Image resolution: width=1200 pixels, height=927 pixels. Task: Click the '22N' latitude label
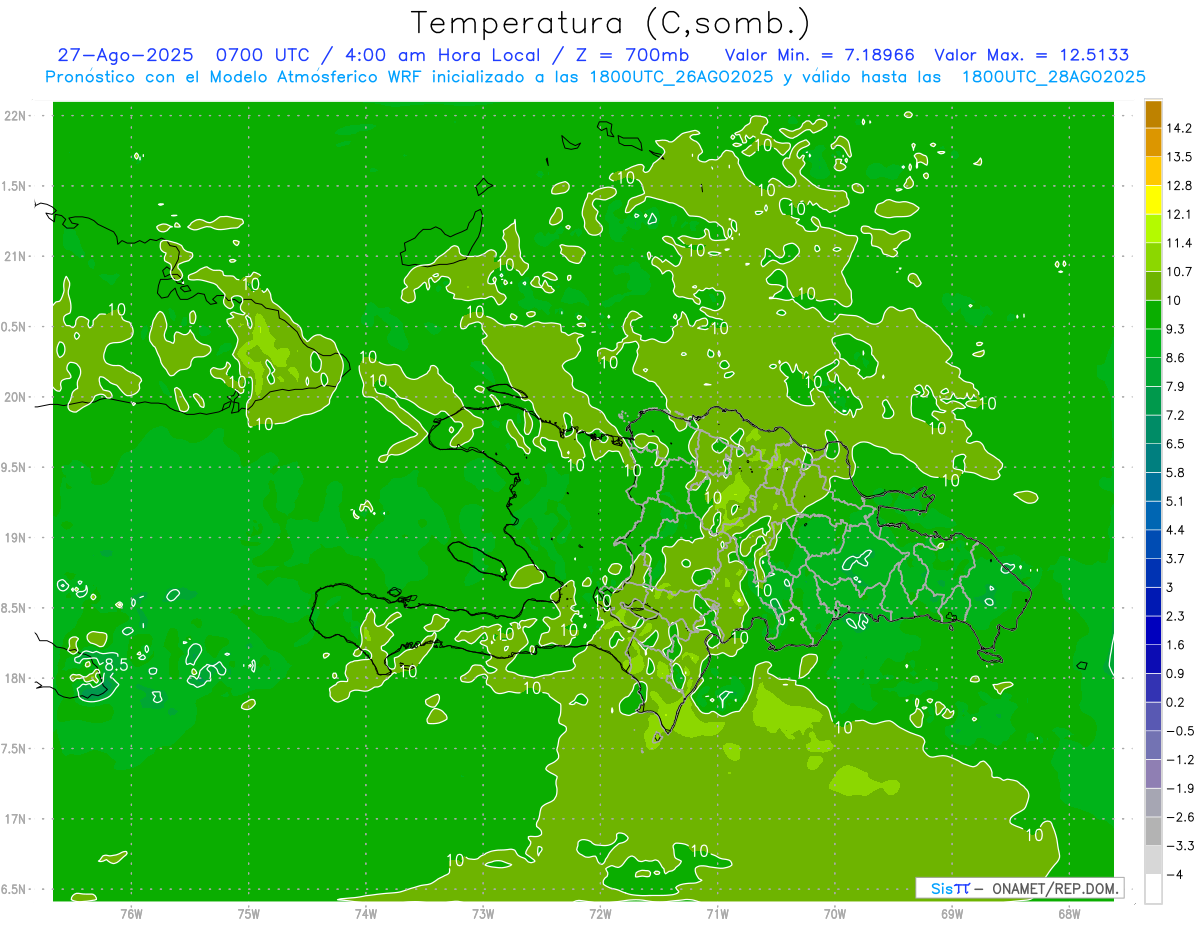[x=15, y=116]
